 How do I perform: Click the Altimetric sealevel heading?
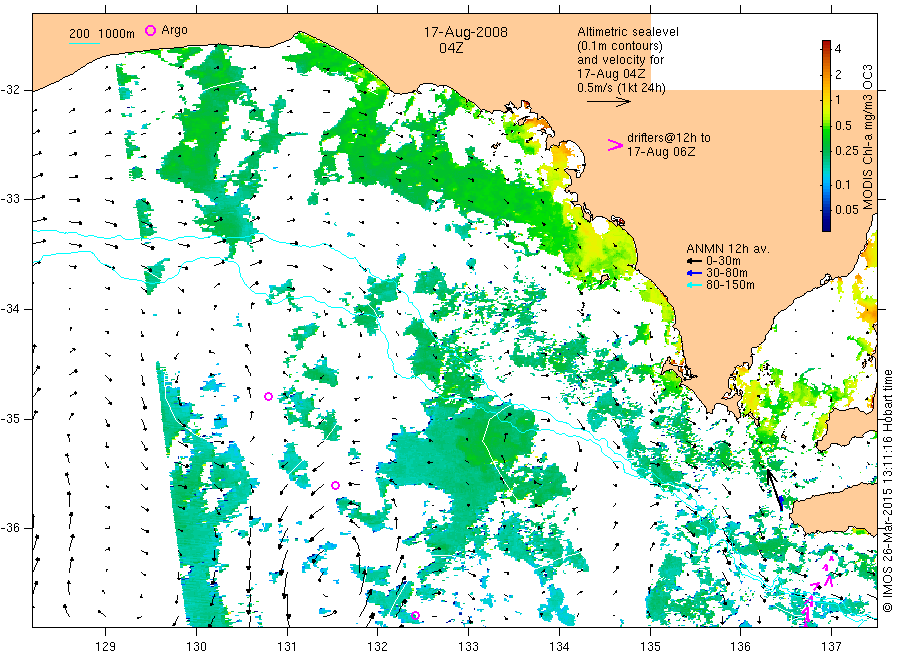pyautogui.click(x=627, y=32)
